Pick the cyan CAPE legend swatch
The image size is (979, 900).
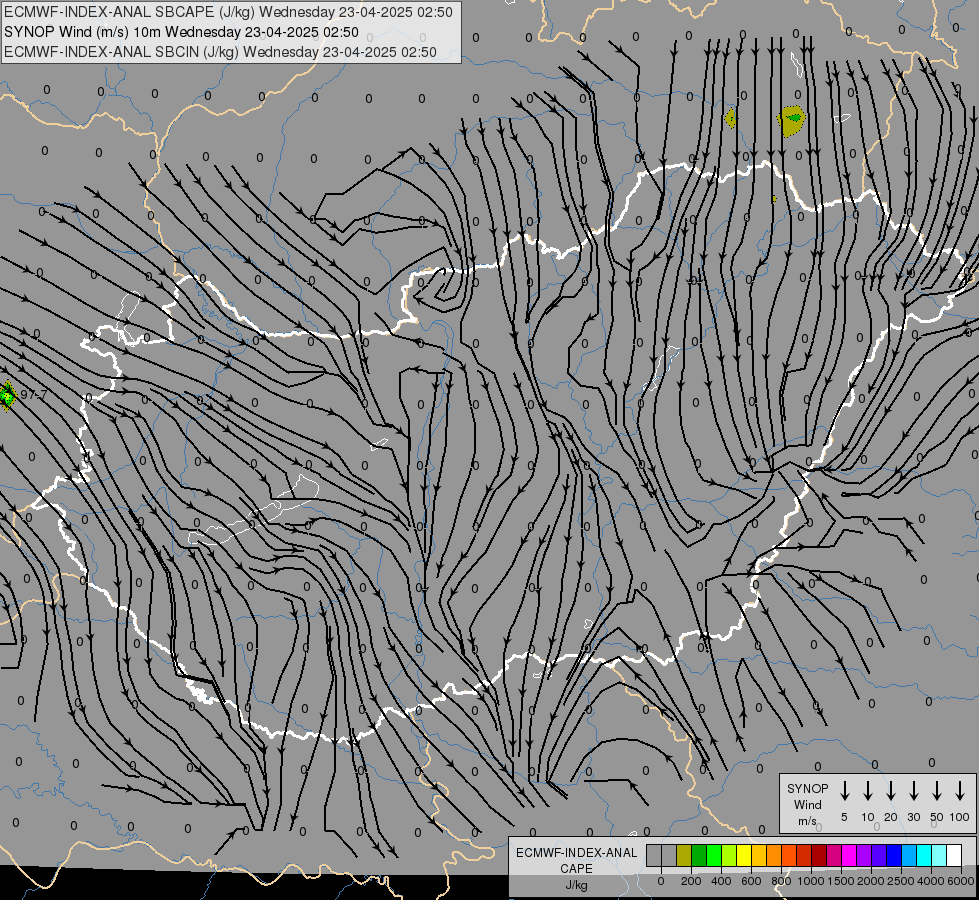click(923, 855)
